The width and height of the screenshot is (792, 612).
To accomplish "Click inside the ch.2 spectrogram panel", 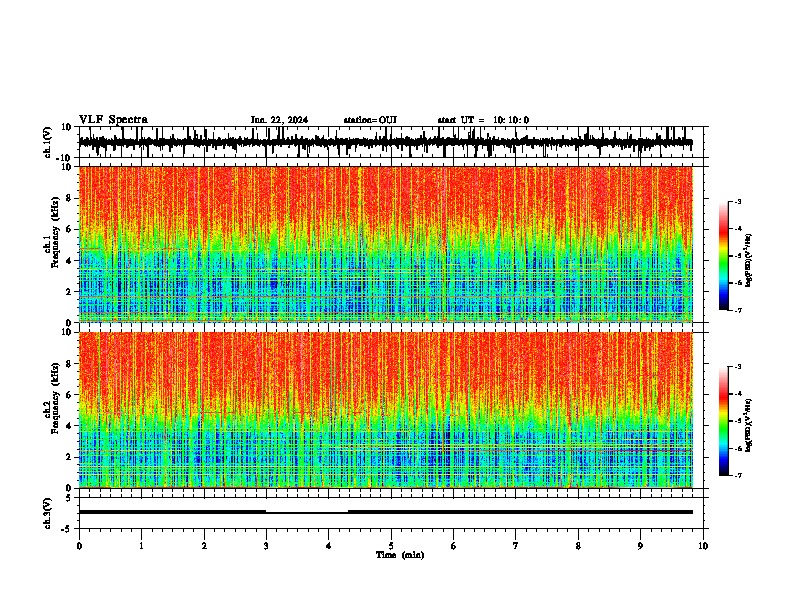I will [386, 410].
